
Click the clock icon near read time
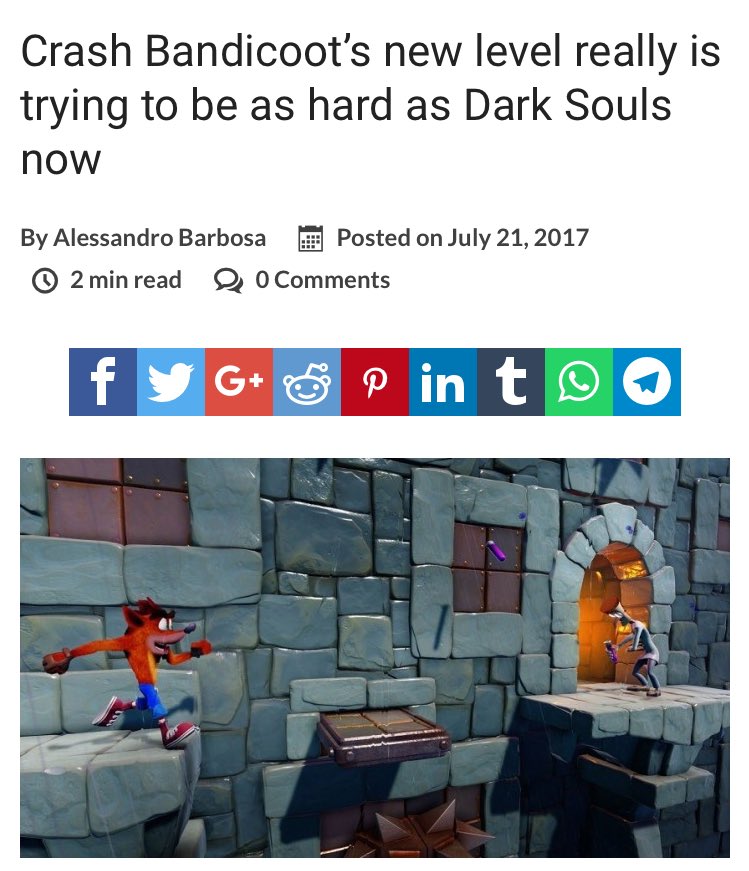click(45, 281)
